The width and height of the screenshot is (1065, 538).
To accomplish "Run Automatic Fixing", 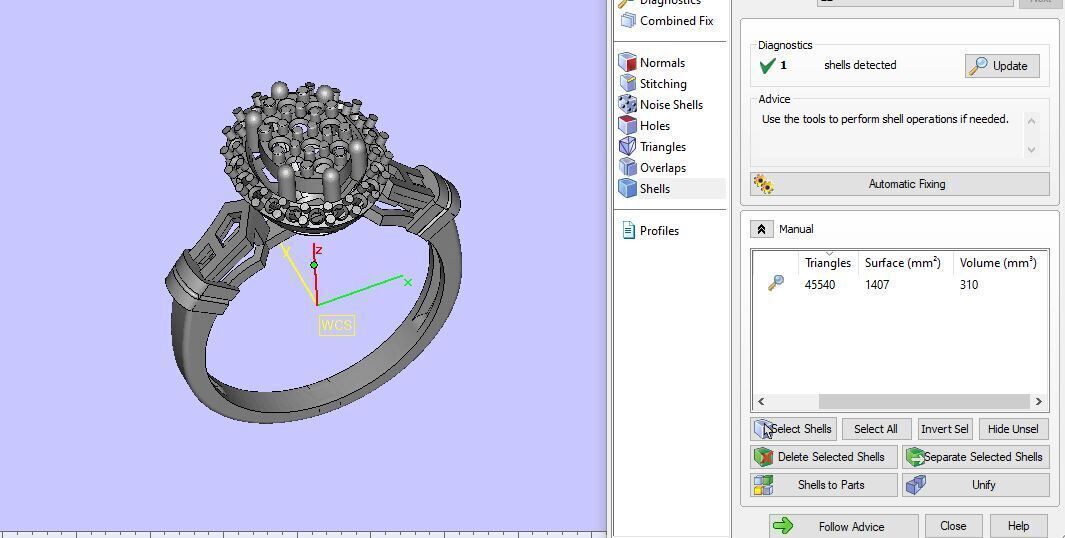I will pyautogui.click(x=900, y=184).
